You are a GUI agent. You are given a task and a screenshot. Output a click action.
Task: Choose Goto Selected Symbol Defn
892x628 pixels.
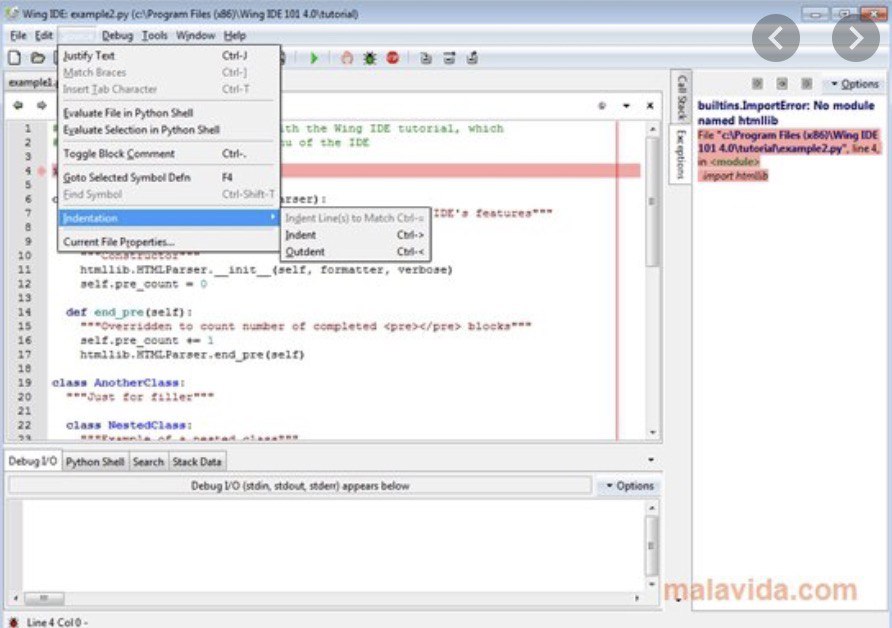168,177
